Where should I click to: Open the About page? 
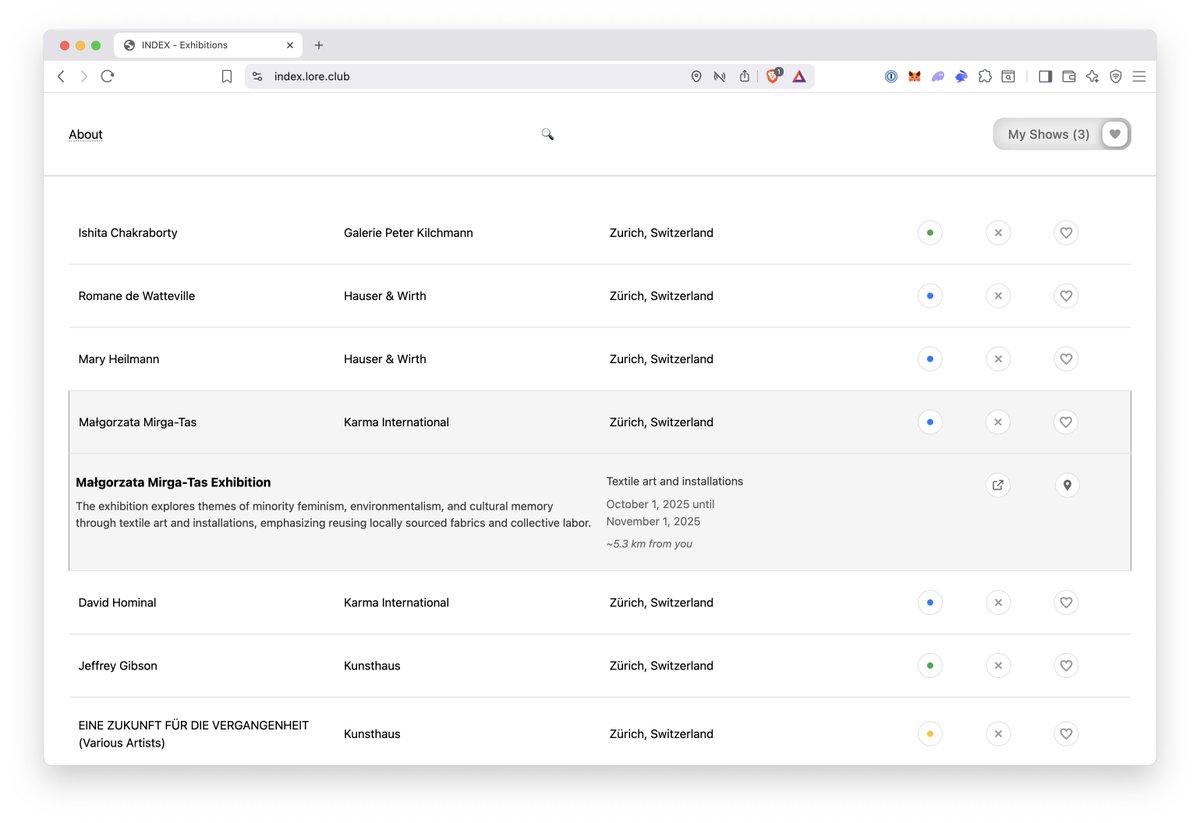pyautogui.click(x=85, y=133)
